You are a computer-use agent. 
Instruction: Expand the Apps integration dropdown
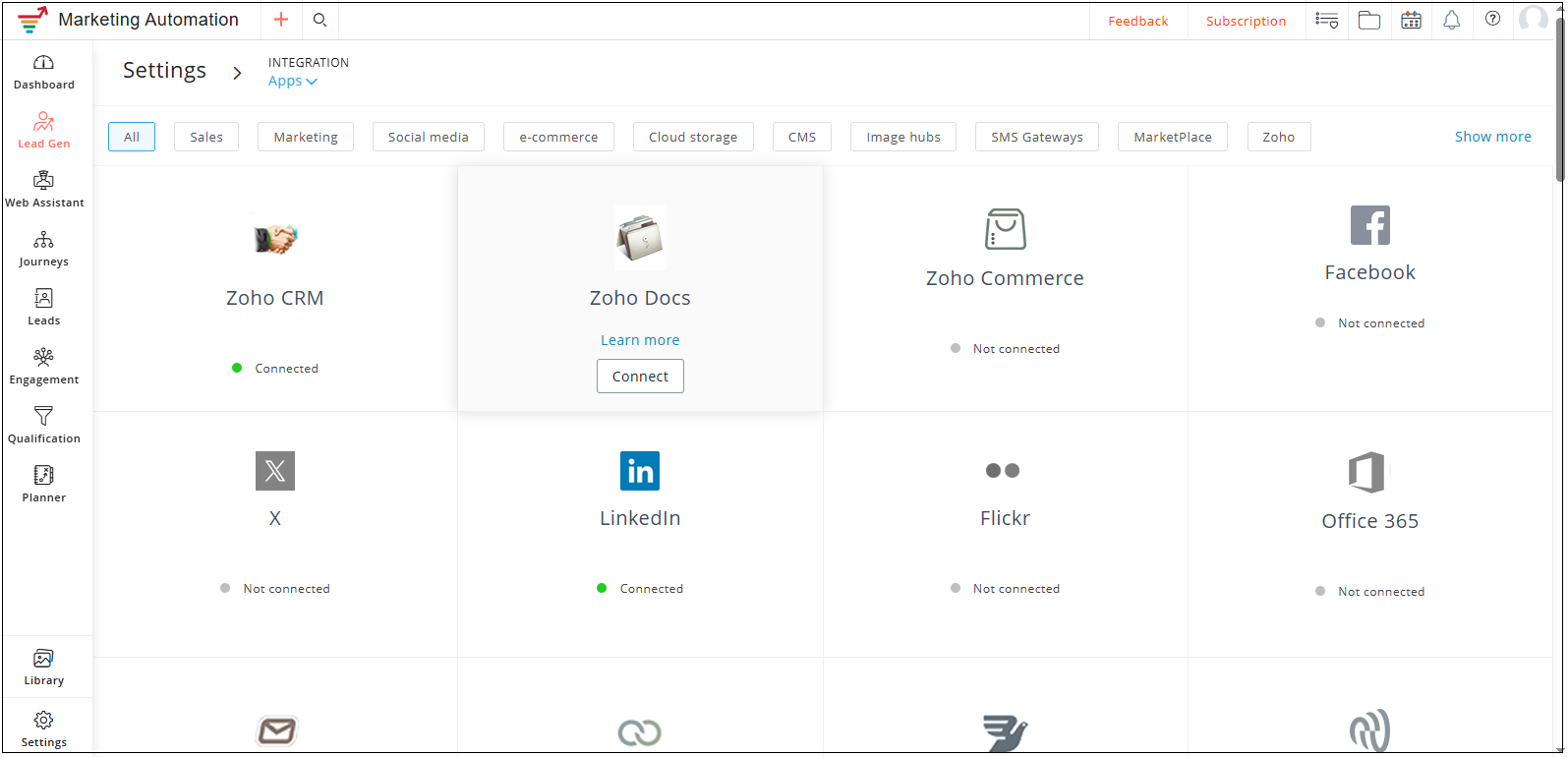pyautogui.click(x=293, y=81)
